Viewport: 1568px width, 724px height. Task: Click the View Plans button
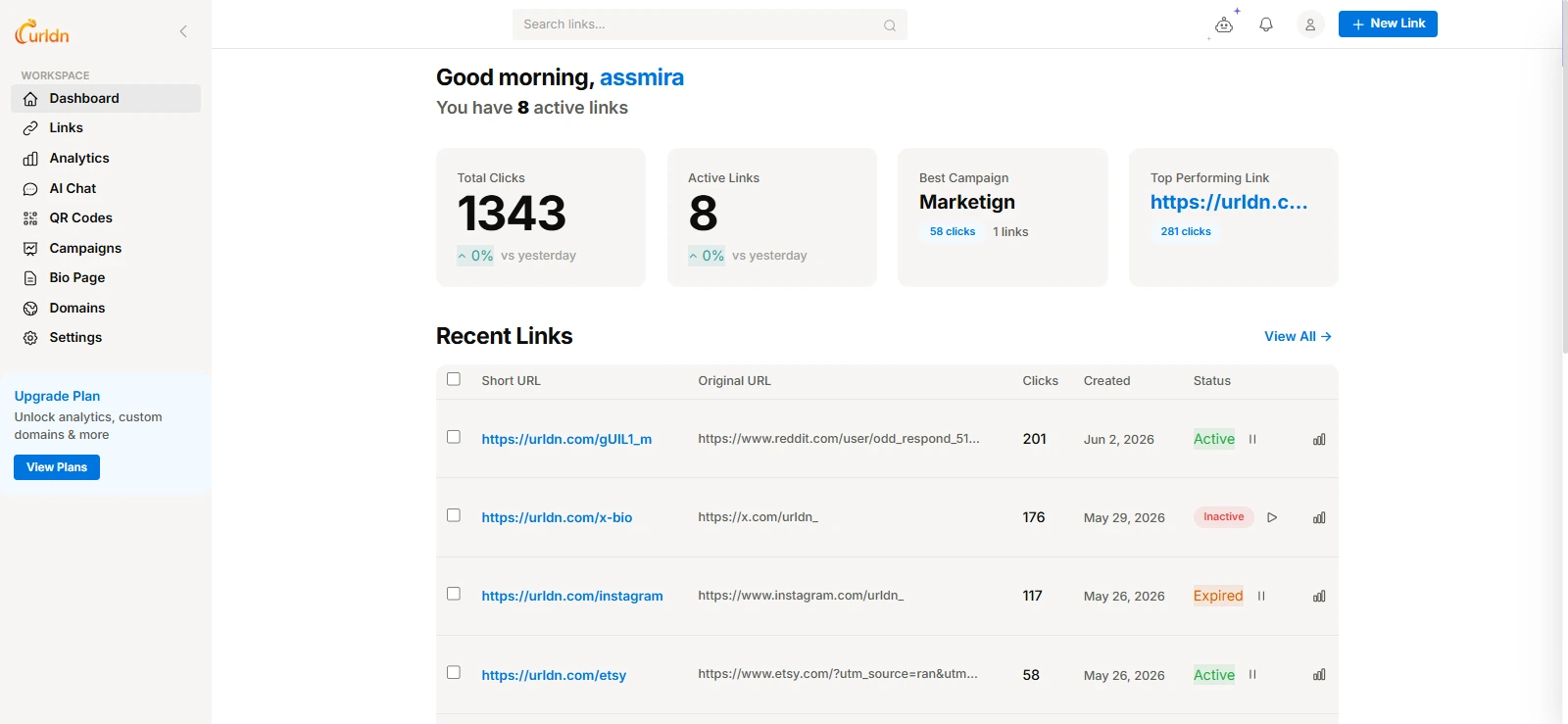click(57, 467)
